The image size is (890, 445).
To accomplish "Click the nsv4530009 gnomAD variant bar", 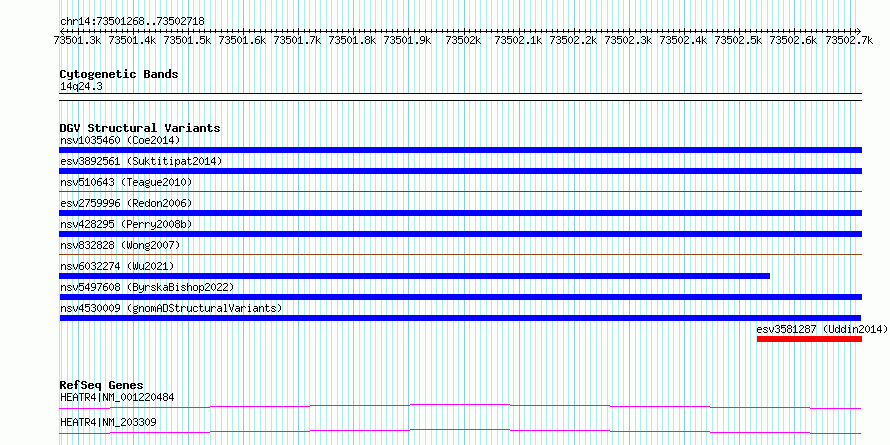I will (460, 318).
